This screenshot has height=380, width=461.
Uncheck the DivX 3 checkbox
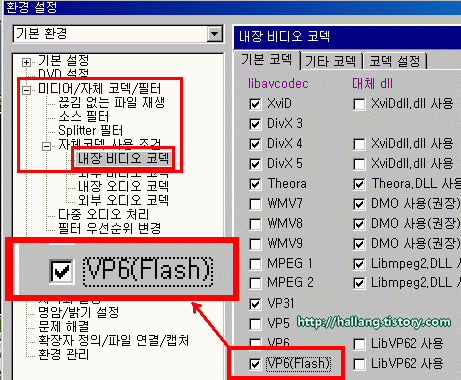pos(255,124)
